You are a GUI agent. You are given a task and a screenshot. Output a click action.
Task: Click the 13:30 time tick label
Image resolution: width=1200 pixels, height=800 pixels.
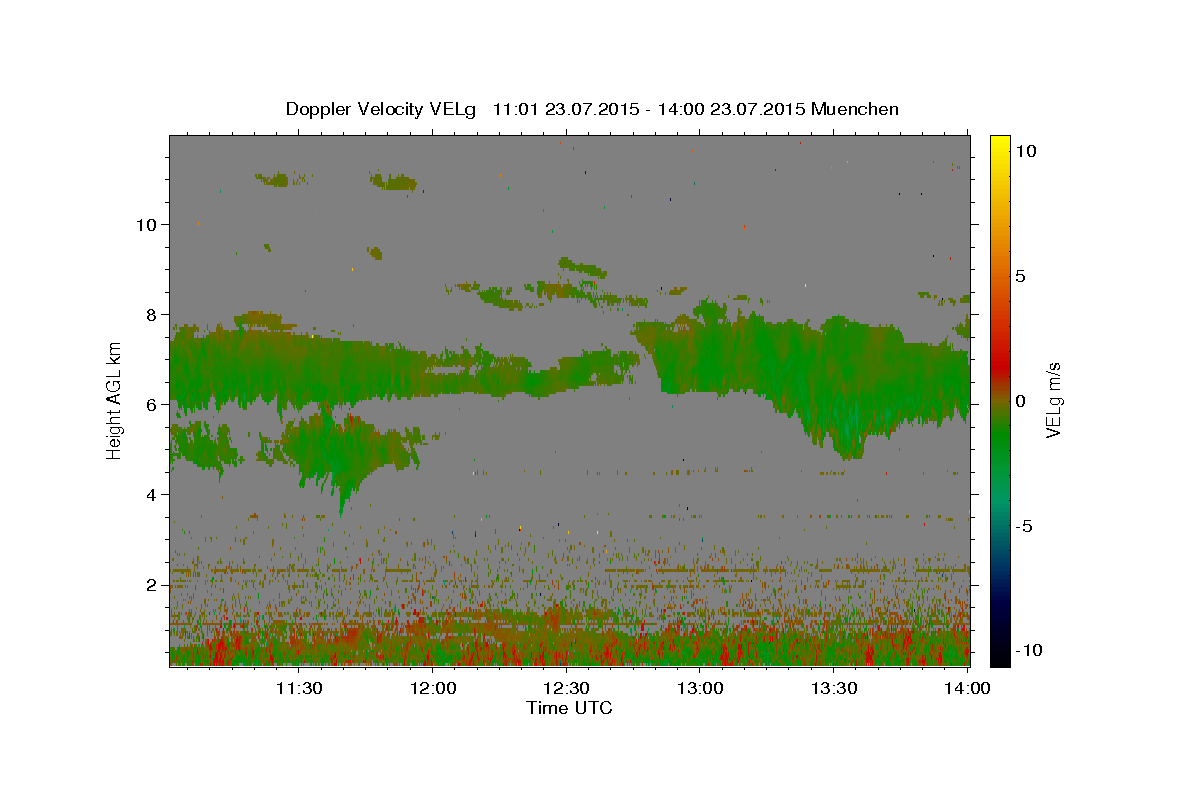tap(833, 688)
